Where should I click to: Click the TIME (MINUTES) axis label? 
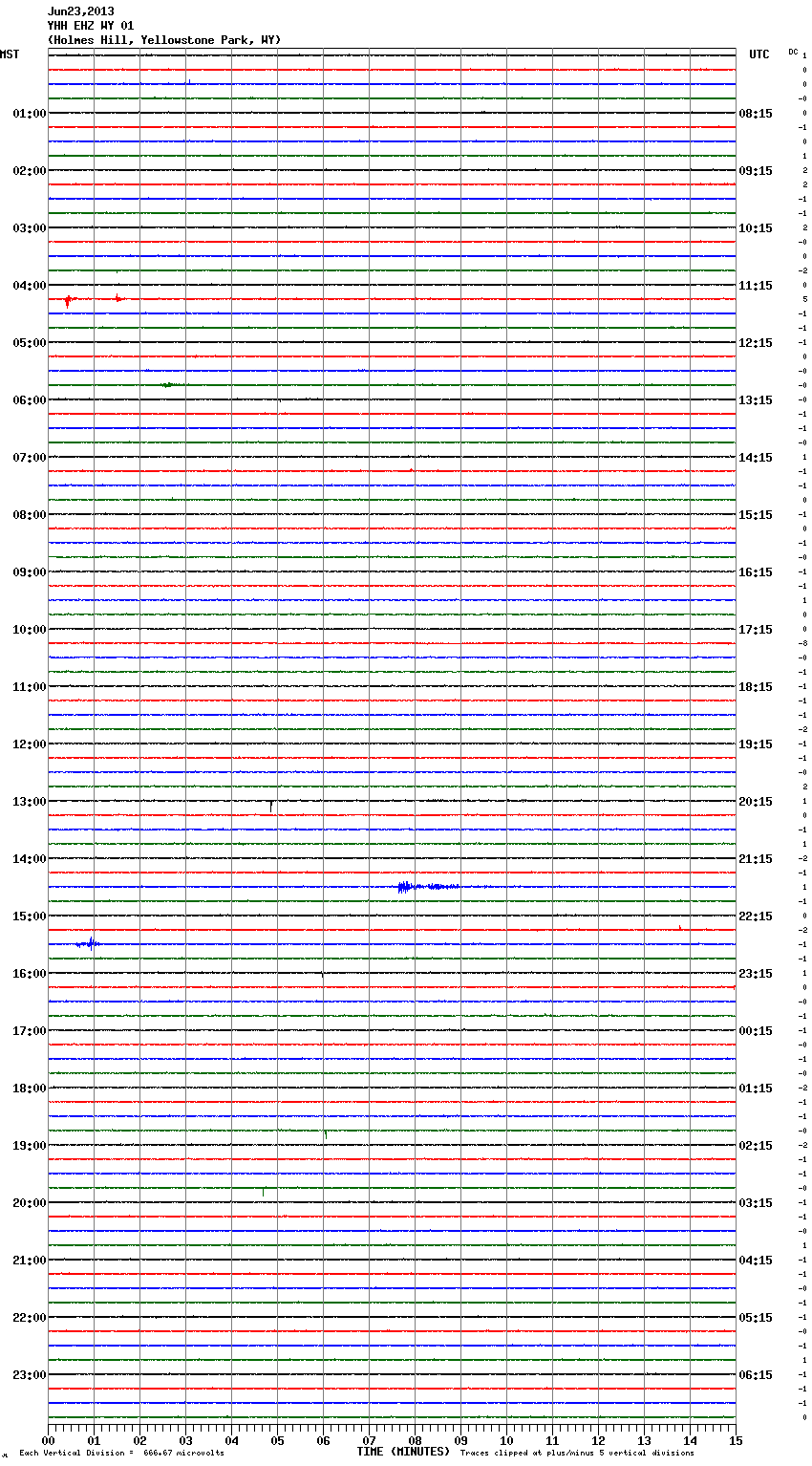[x=403, y=1452]
